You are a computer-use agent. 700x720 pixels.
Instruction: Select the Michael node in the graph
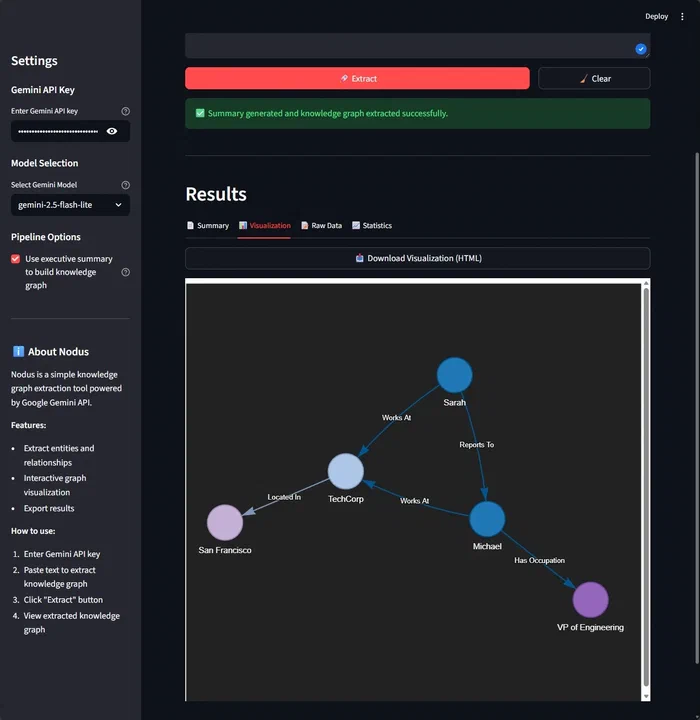(x=487, y=519)
